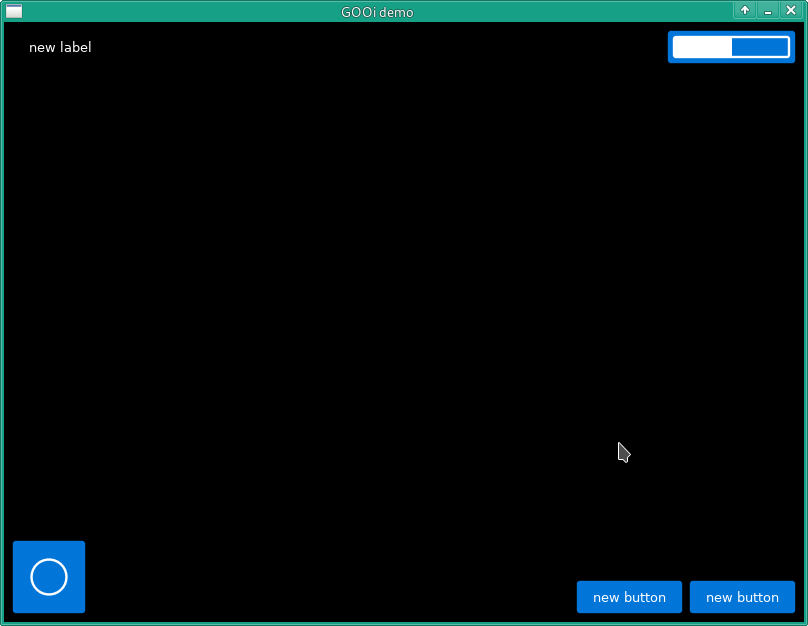Toggle the switch in the top right
The width and height of the screenshot is (808, 626).
(x=731, y=47)
